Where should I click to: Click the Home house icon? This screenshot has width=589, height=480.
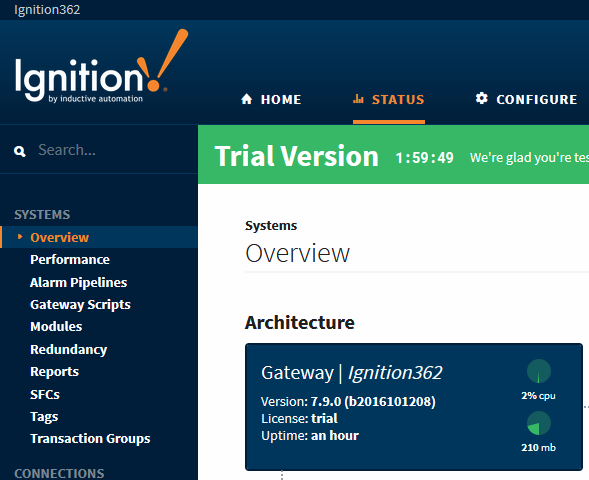click(x=247, y=99)
